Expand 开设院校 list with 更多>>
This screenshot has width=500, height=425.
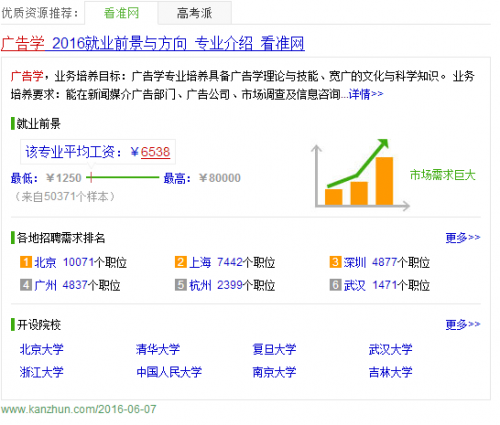pos(463,324)
